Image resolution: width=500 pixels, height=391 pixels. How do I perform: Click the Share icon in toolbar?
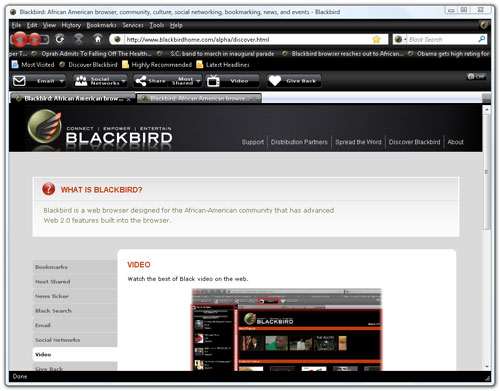point(141,81)
